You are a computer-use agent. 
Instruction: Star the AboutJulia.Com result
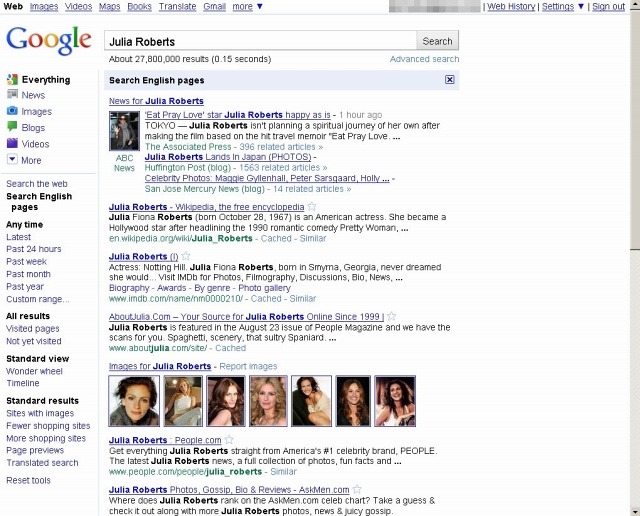click(x=391, y=316)
